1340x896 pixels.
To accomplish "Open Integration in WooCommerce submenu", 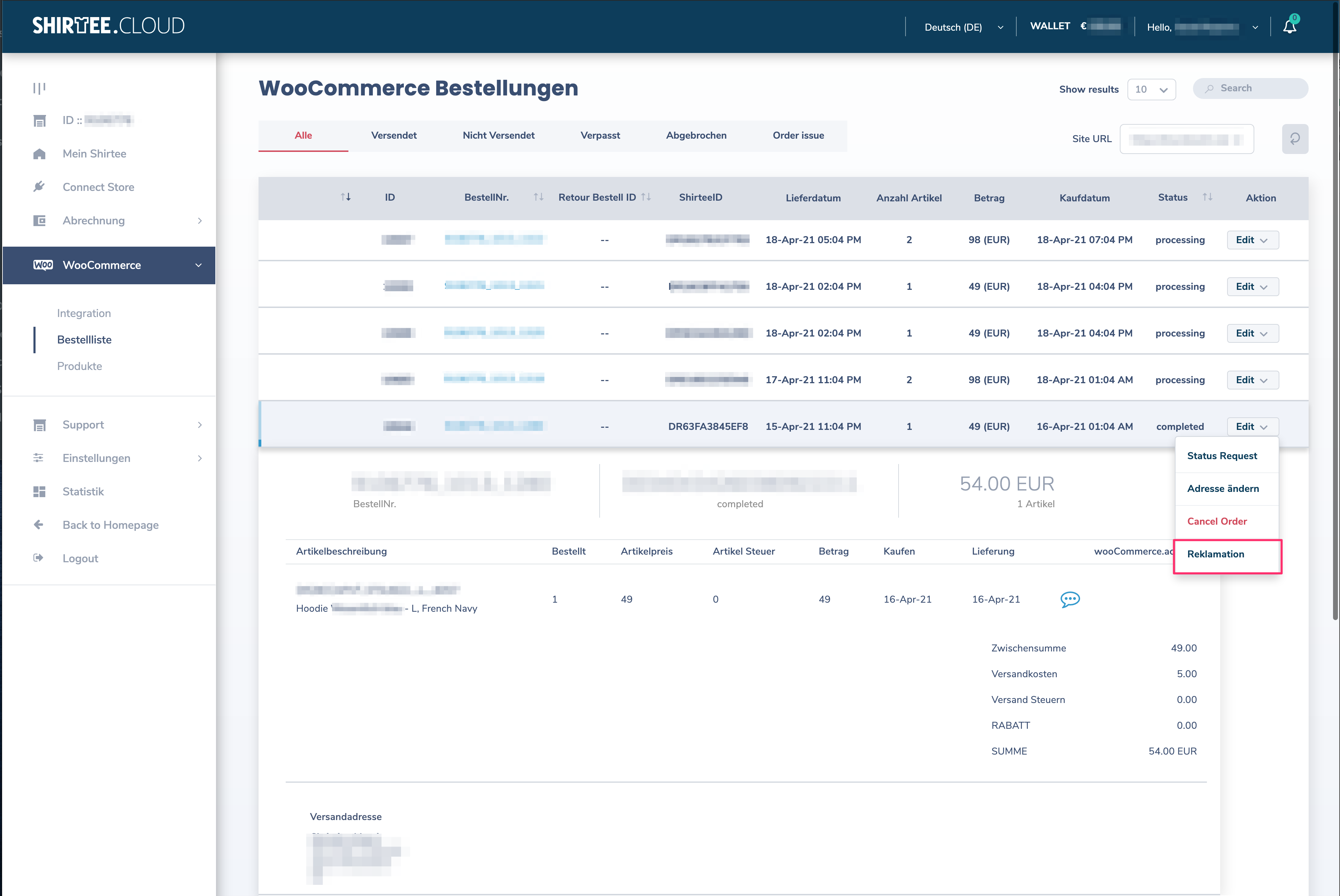I will pyautogui.click(x=84, y=313).
